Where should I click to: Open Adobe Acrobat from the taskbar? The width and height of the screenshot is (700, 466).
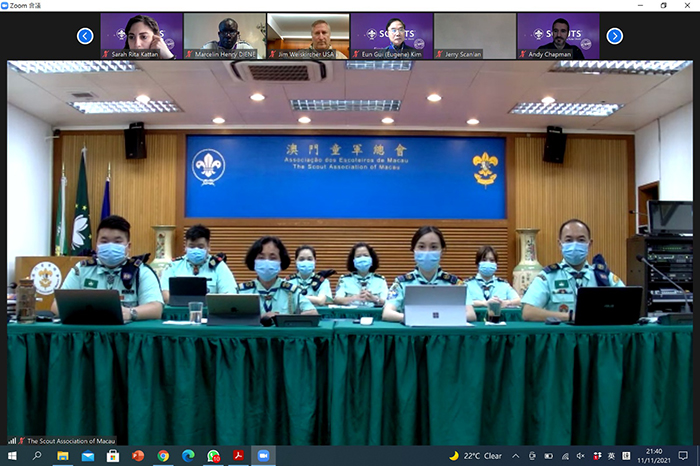[x=238, y=456]
